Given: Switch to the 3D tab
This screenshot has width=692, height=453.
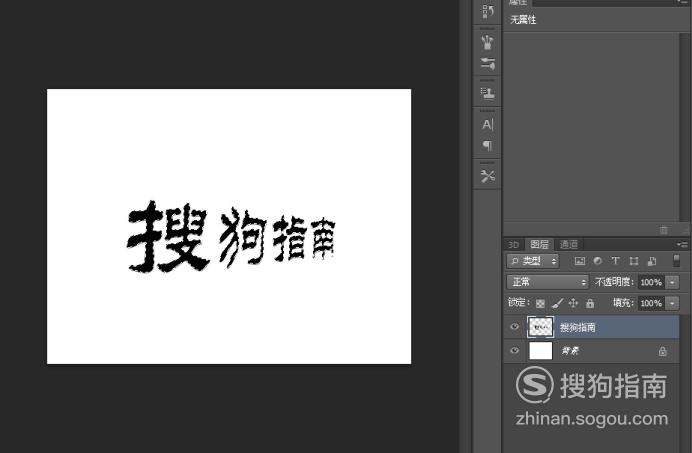Looking at the screenshot, I should pyautogui.click(x=513, y=244).
